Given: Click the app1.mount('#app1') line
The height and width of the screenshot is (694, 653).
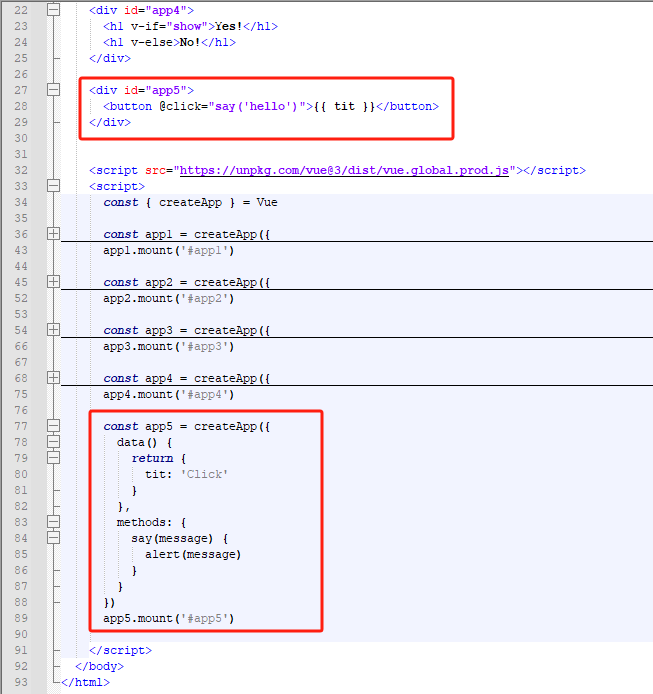Looking at the screenshot, I should coord(168,251).
